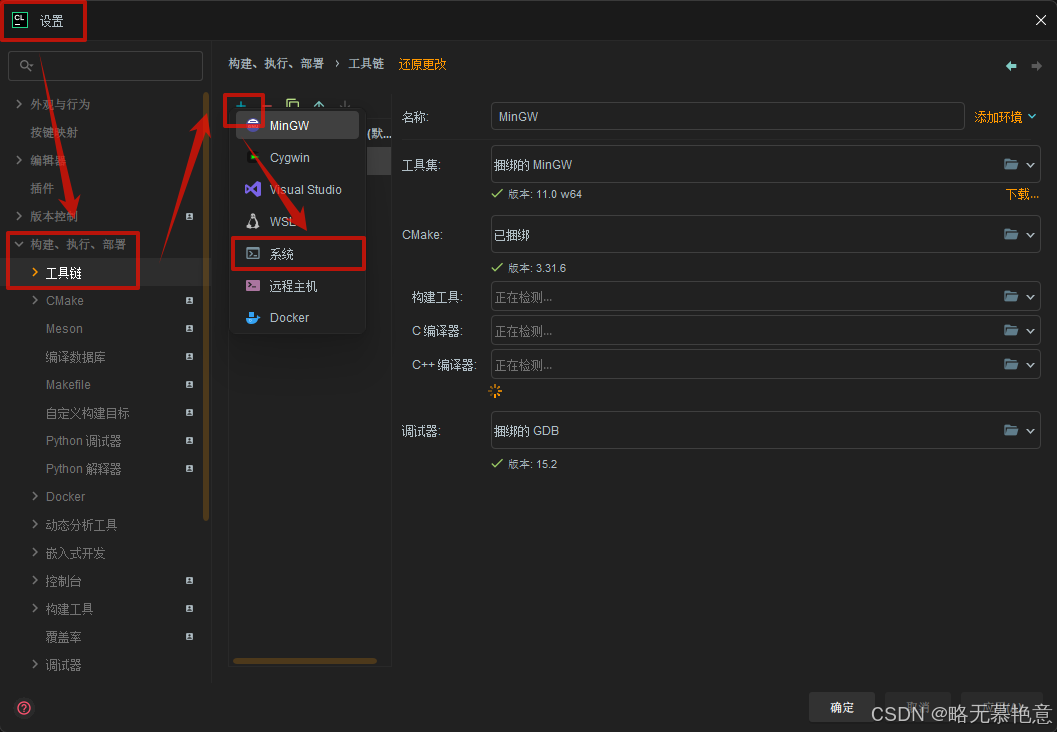The width and height of the screenshot is (1057, 732).
Task: Open the C++ 编译器 dropdown arrow
Action: 1030,365
